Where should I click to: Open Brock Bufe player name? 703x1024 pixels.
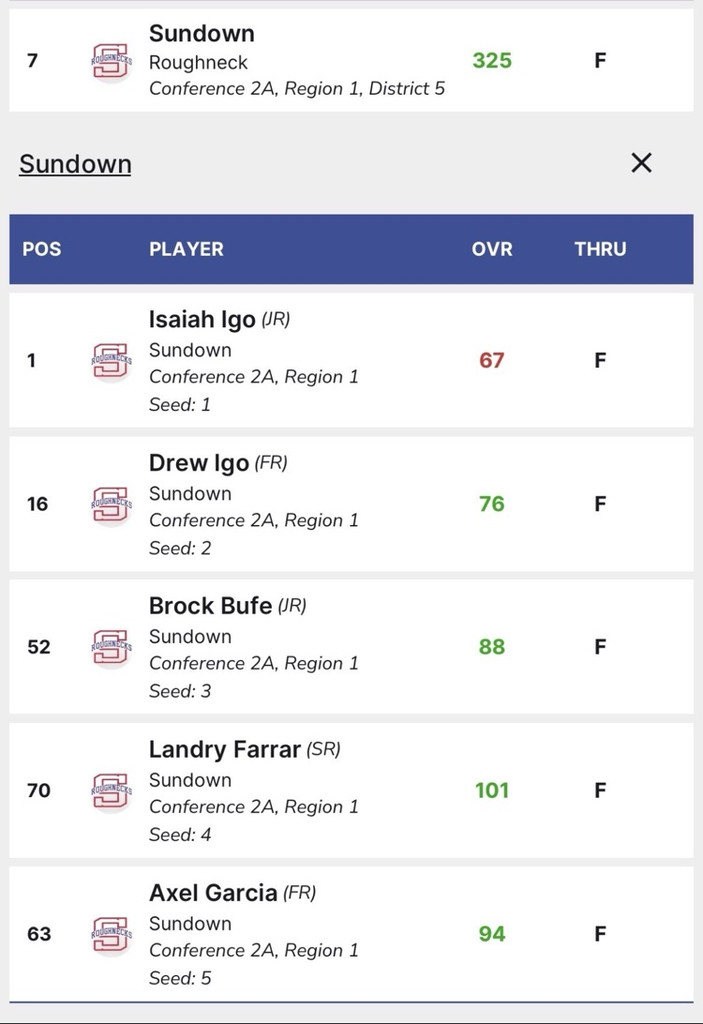210,606
